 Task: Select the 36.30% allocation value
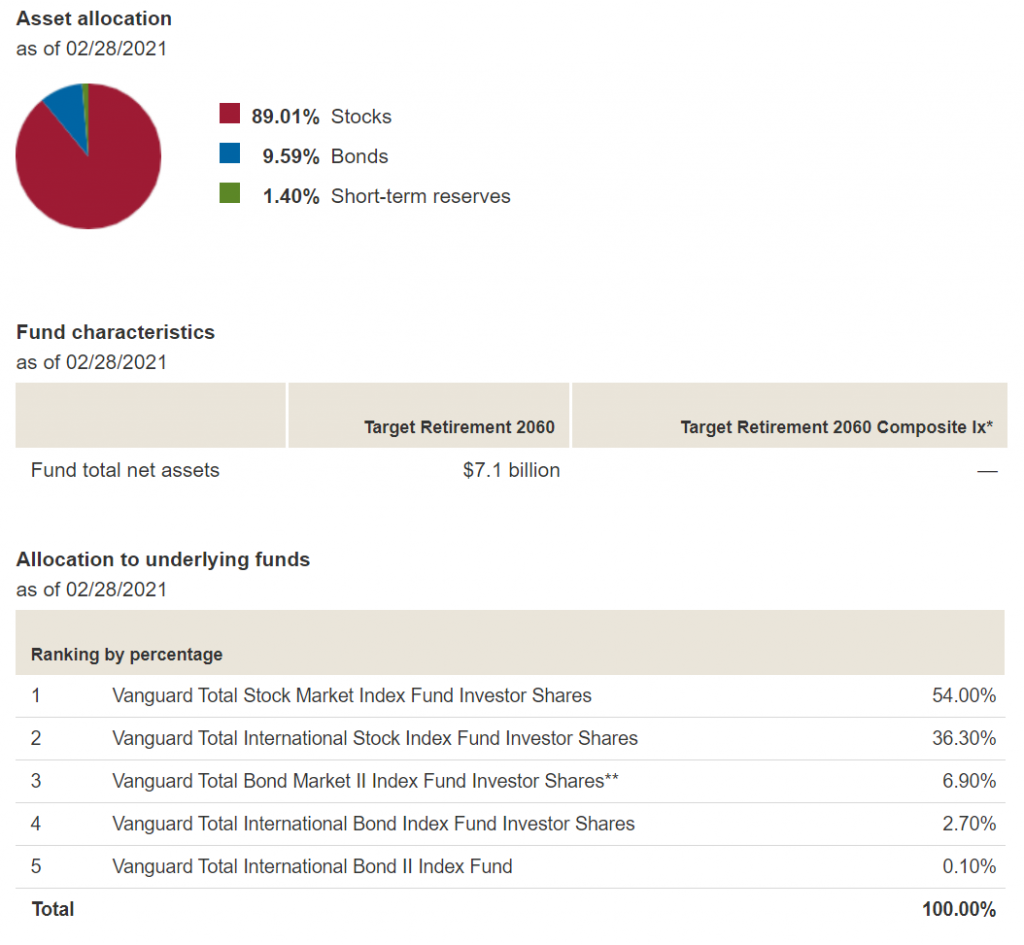(x=964, y=738)
